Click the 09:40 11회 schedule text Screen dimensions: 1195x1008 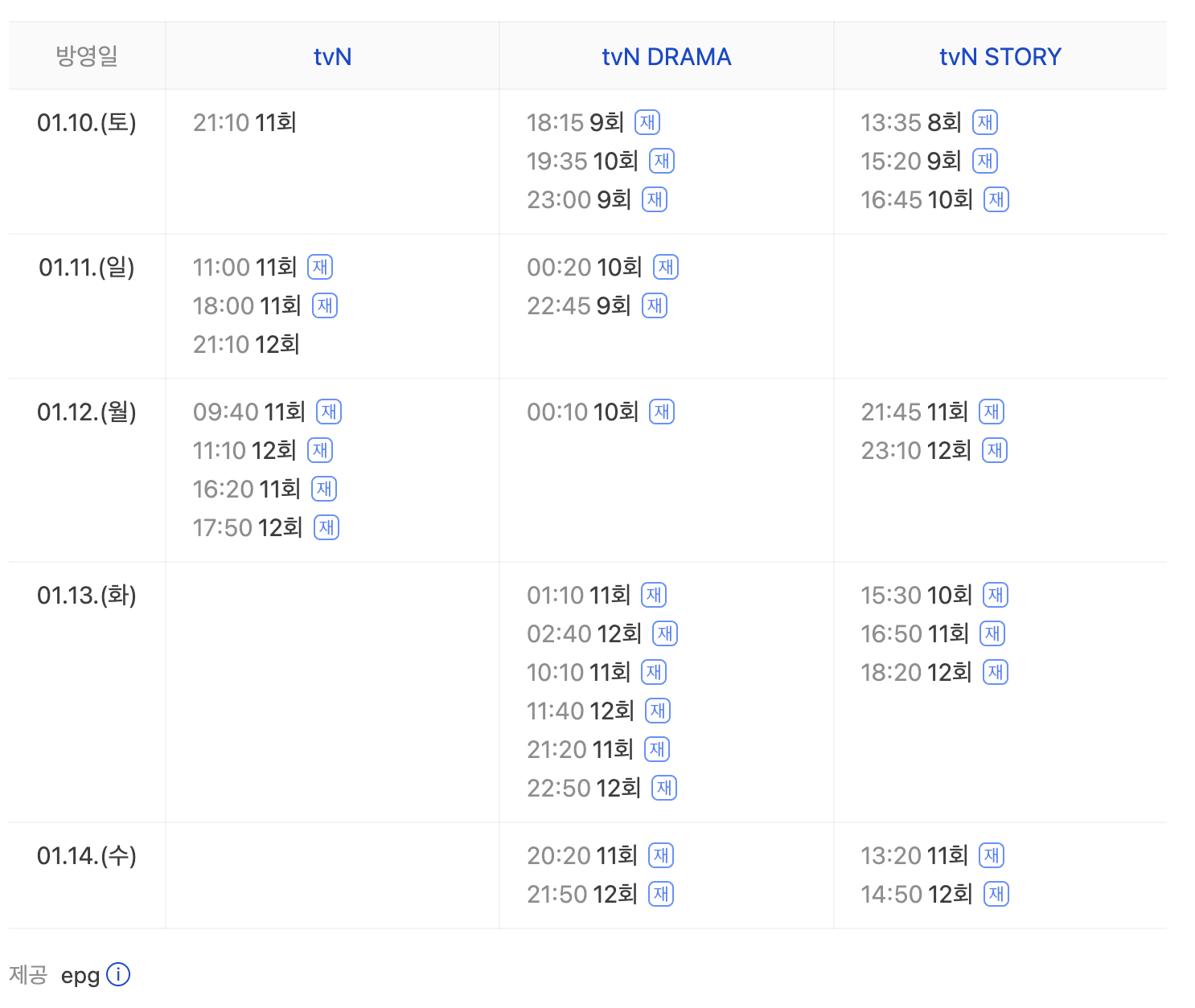pos(249,412)
